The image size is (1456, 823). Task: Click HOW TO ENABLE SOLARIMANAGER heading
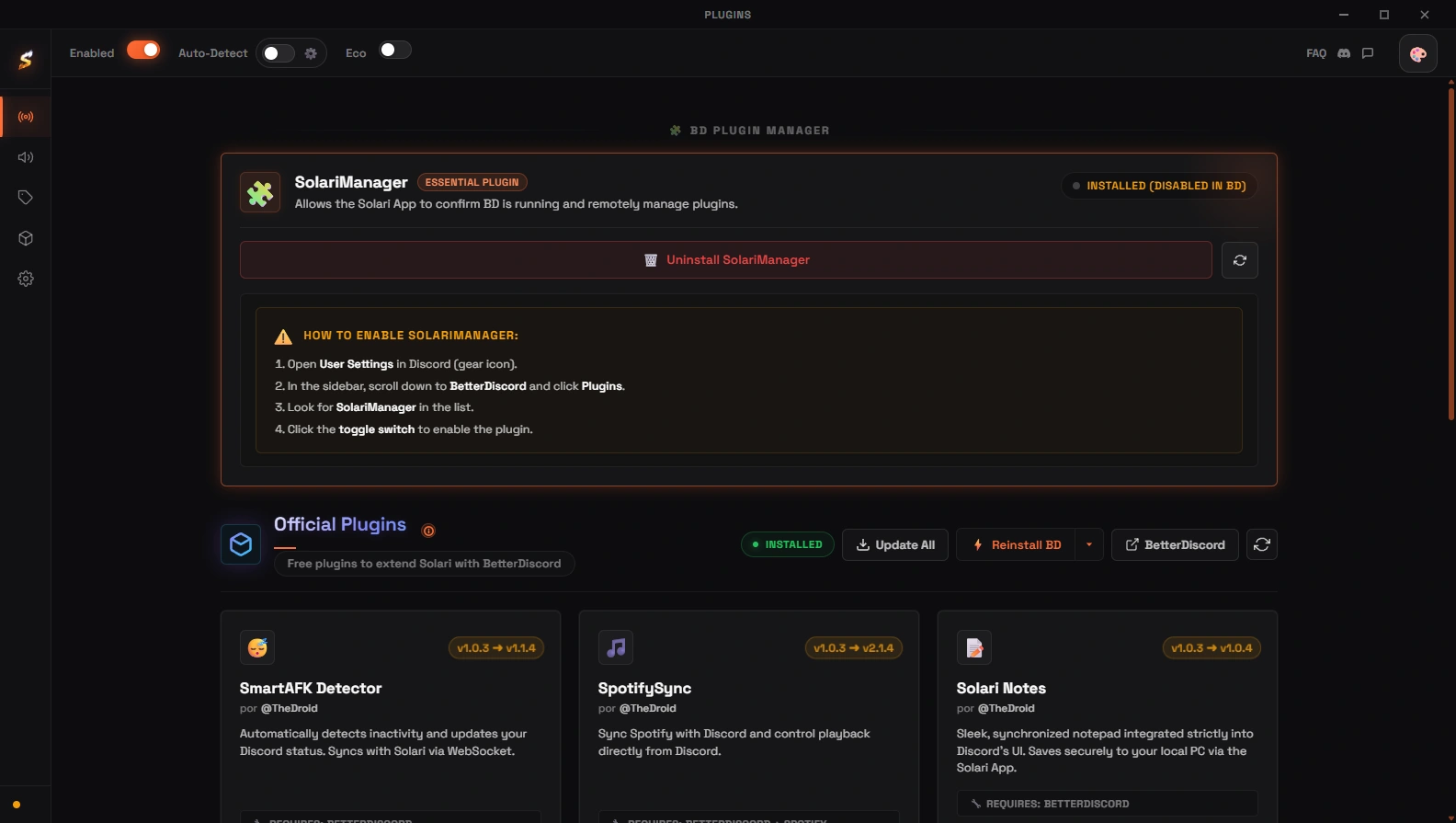point(411,336)
